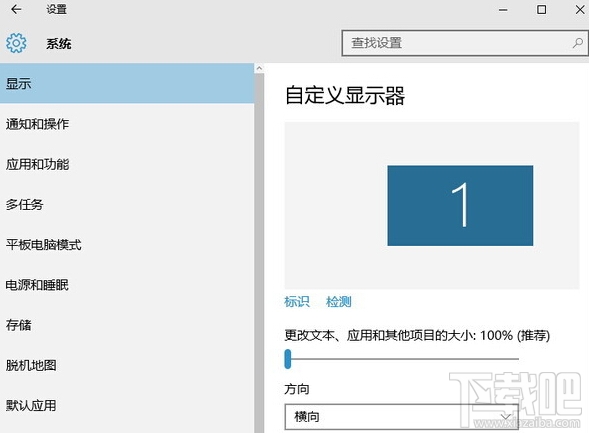Open 默认应用 settings
Image resolution: width=589 pixels, height=433 pixels.
click(127, 405)
